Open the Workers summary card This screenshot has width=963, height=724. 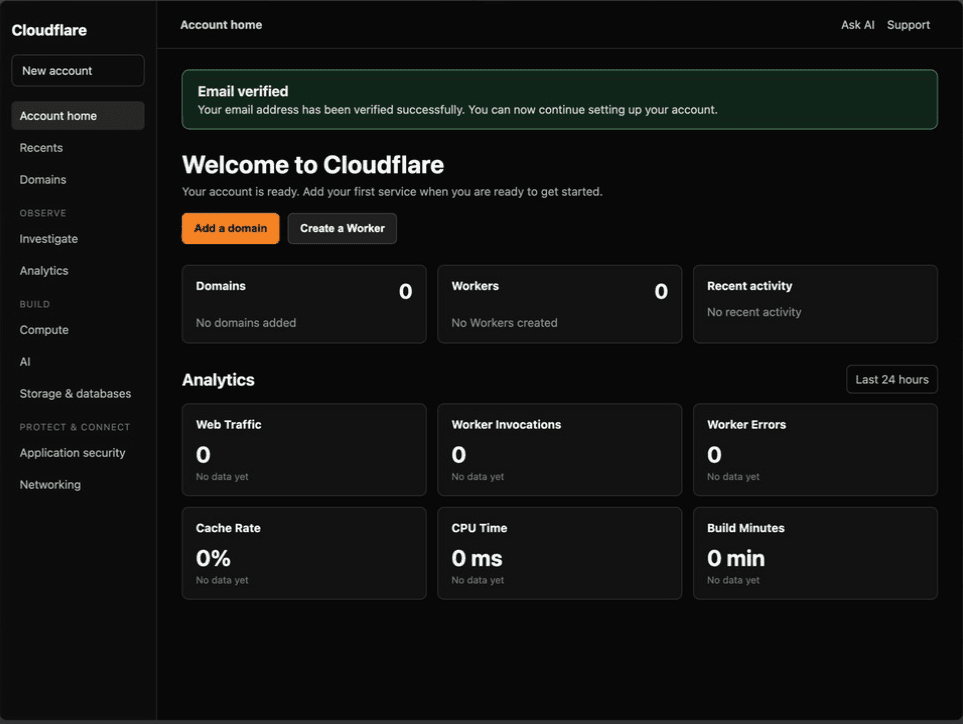559,304
